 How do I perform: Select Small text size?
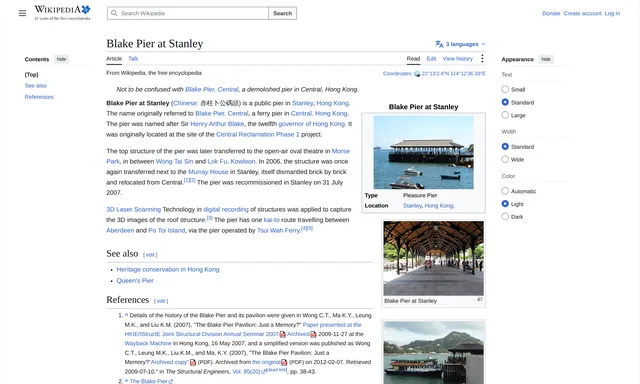(505, 89)
